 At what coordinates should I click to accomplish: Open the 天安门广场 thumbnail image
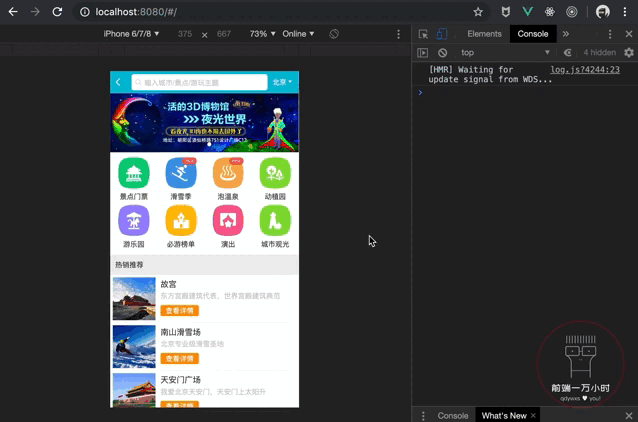pyautogui.click(x=134, y=390)
